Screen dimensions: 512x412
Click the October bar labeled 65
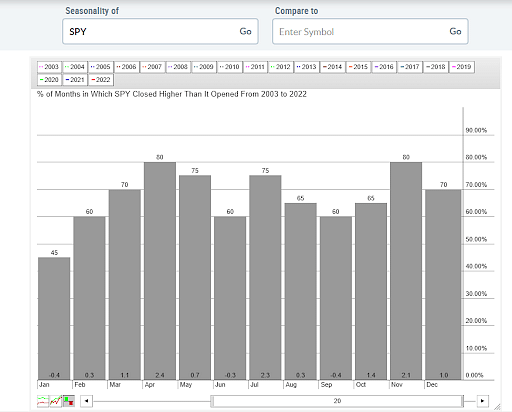click(x=371, y=291)
